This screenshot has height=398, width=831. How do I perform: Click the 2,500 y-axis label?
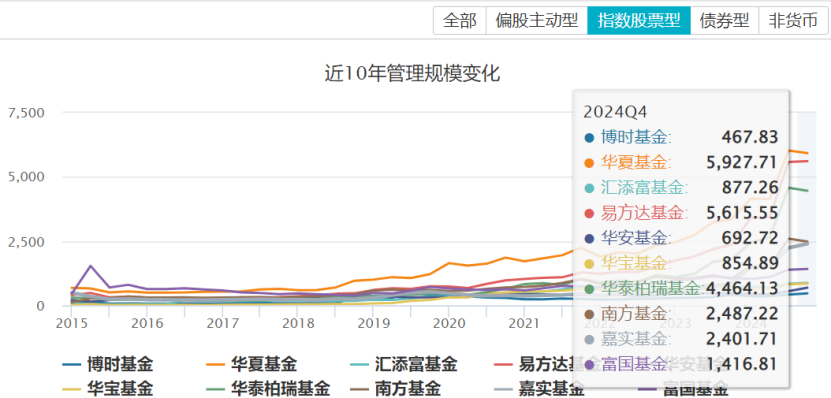(26, 242)
